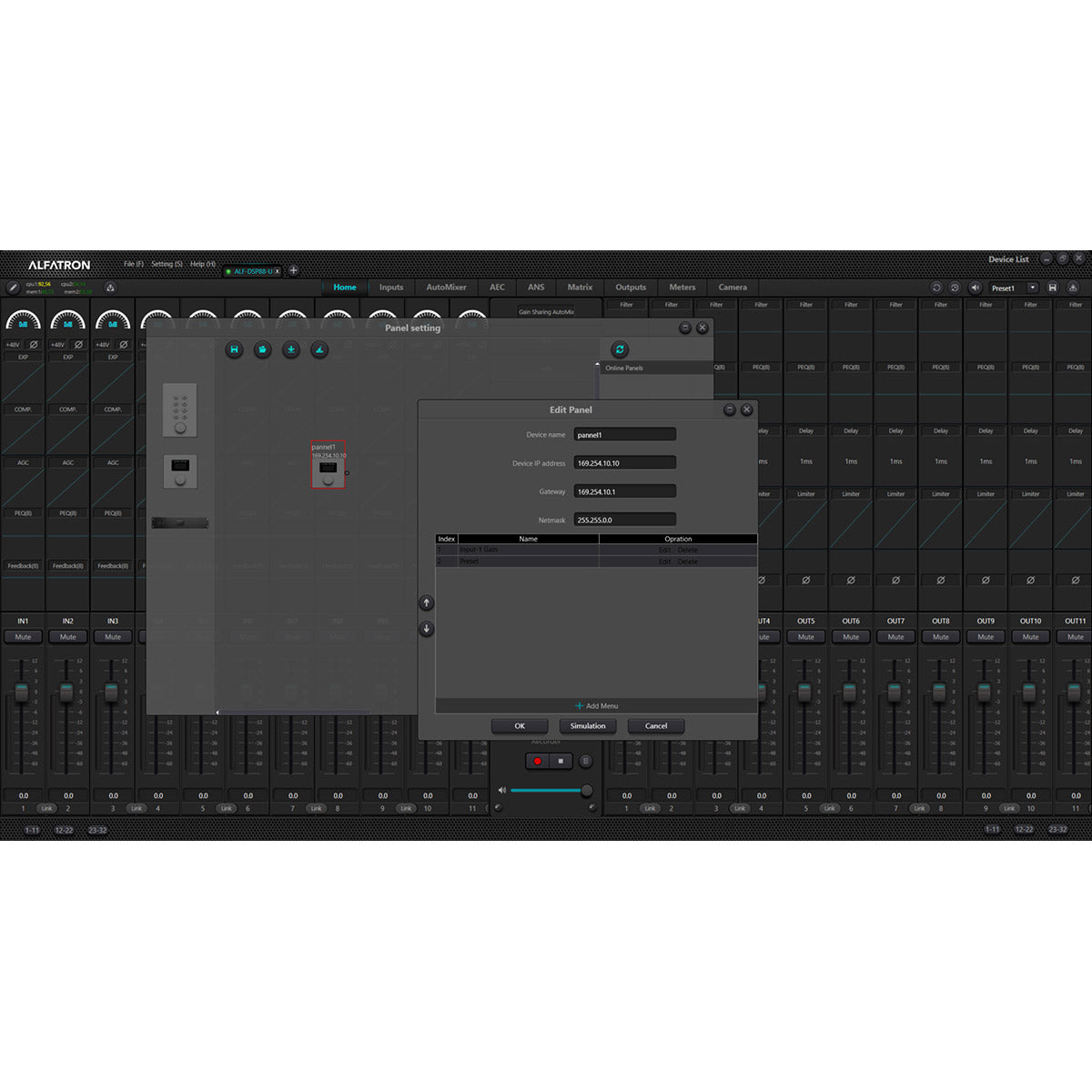Open the Setting (S) menu
This screenshot has height=1092, width=1092.
click(x=167, y=263)
